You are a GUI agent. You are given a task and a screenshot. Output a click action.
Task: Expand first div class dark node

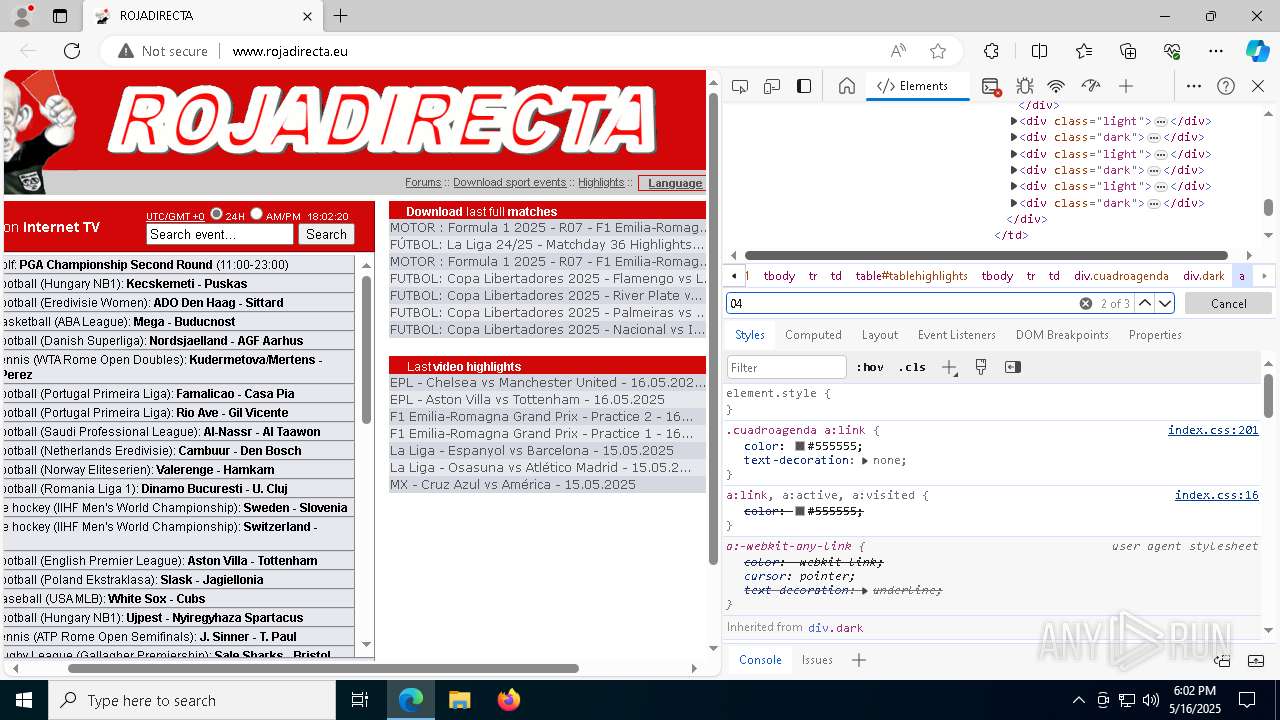coord(1013,137)
